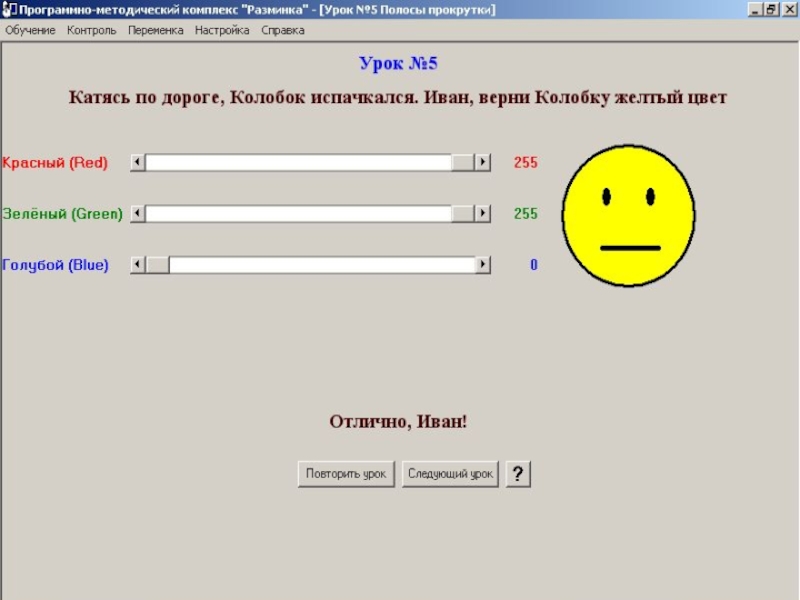Click the question mark help button

(518, 474)
